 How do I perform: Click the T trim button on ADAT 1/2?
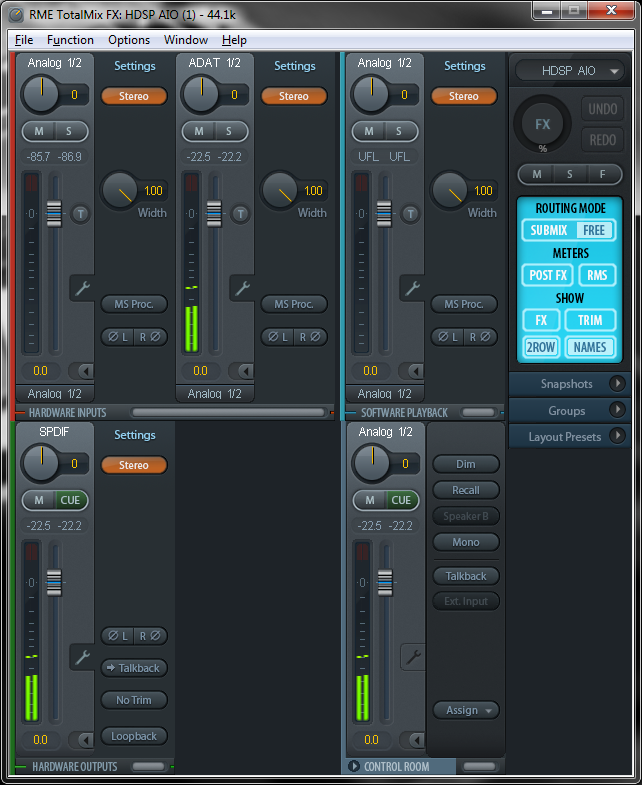click(x=240, y=214)
